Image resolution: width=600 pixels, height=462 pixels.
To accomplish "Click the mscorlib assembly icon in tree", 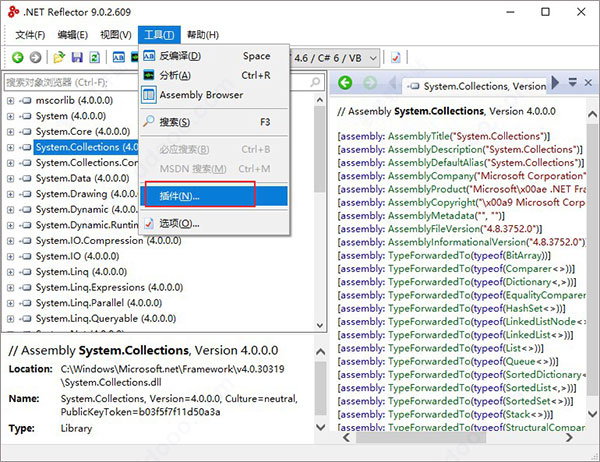I will click(25, 101).
